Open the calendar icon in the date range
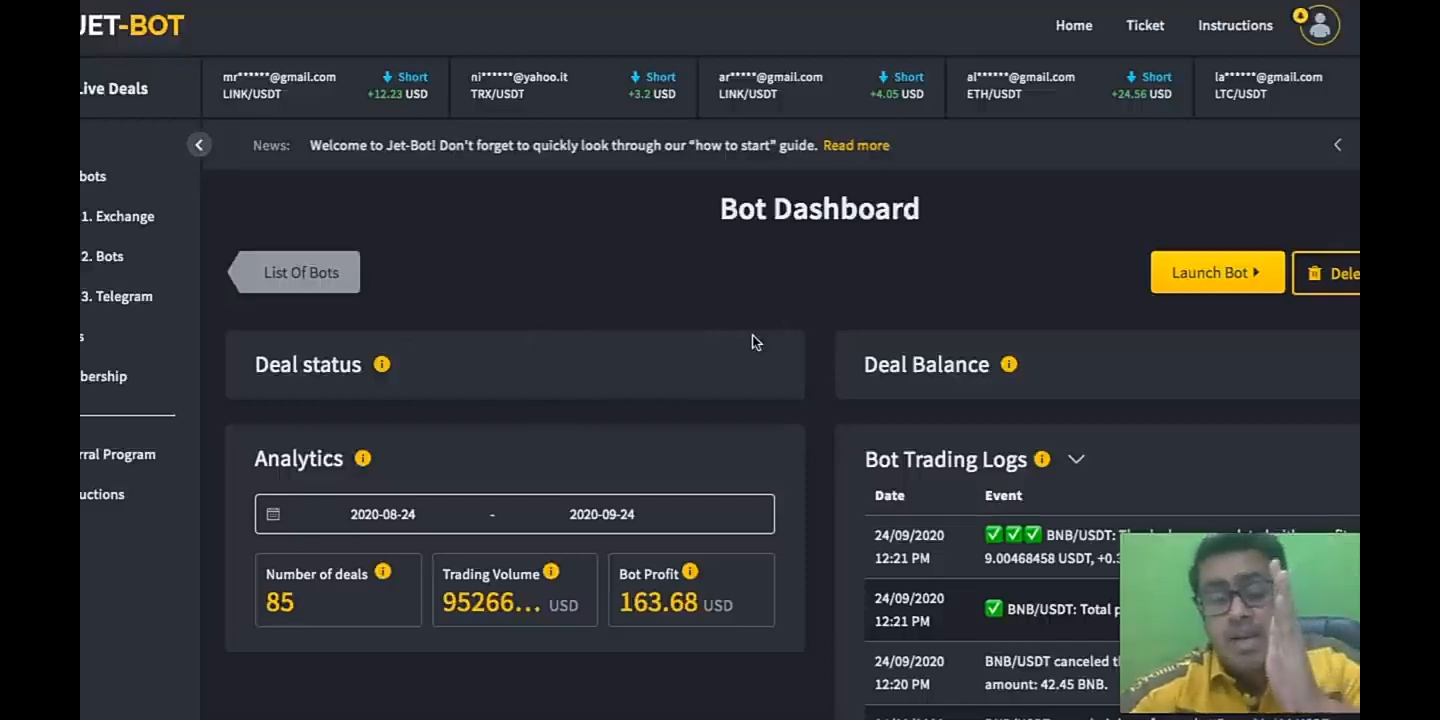The image size is (1440, 720). click(x=273, y=514)
